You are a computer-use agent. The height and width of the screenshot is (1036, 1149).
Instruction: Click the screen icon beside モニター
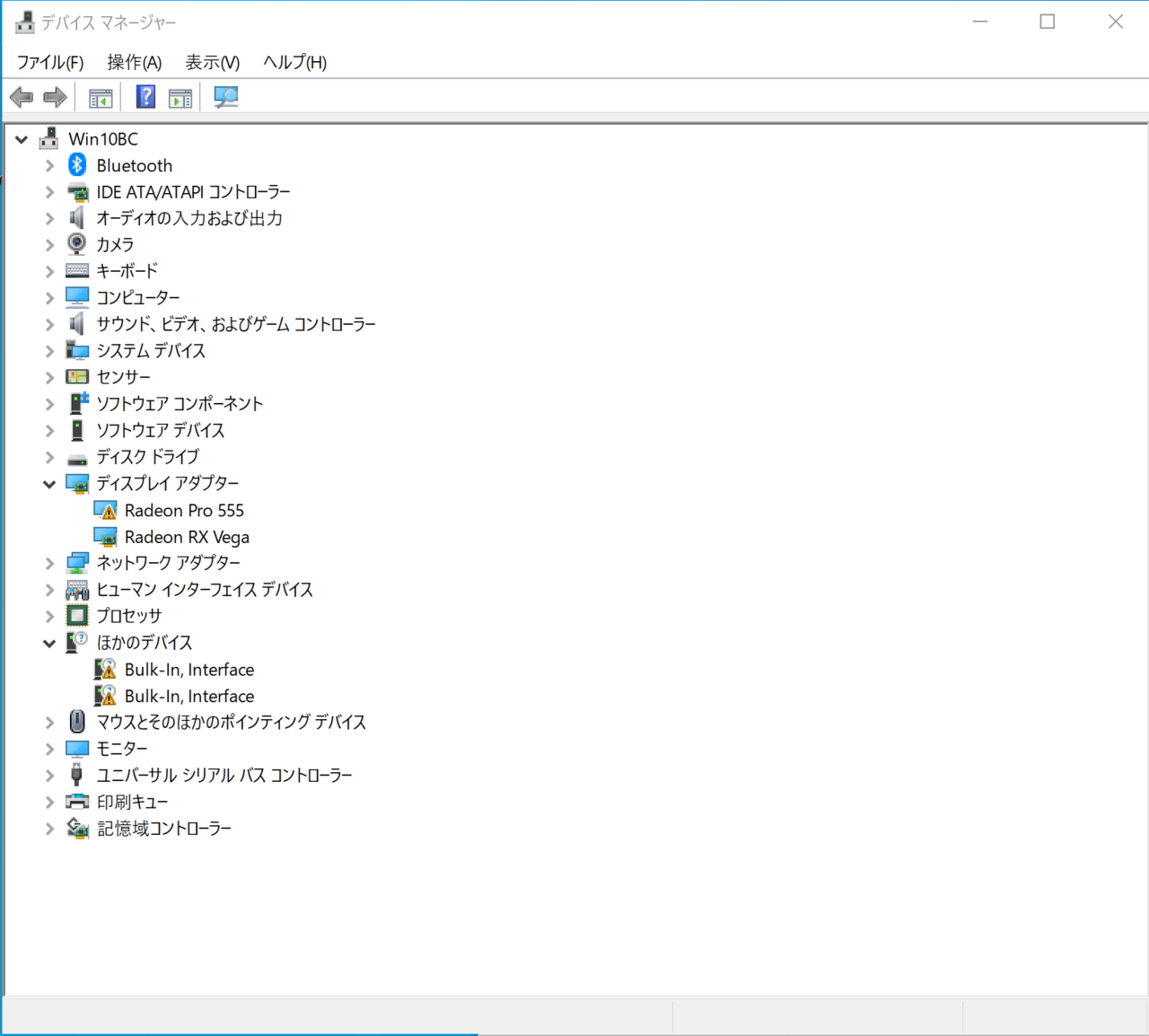pos(77,749)
